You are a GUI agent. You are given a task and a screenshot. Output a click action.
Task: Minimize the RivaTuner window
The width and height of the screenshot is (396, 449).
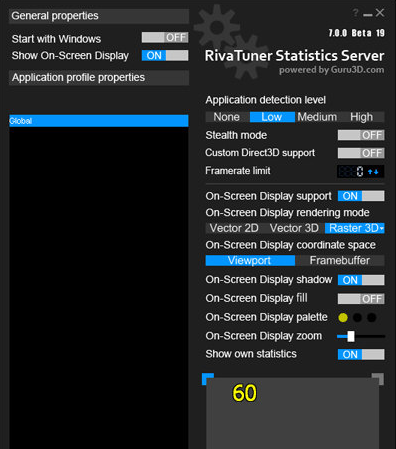pyautogui.click(x=367, y=15)
